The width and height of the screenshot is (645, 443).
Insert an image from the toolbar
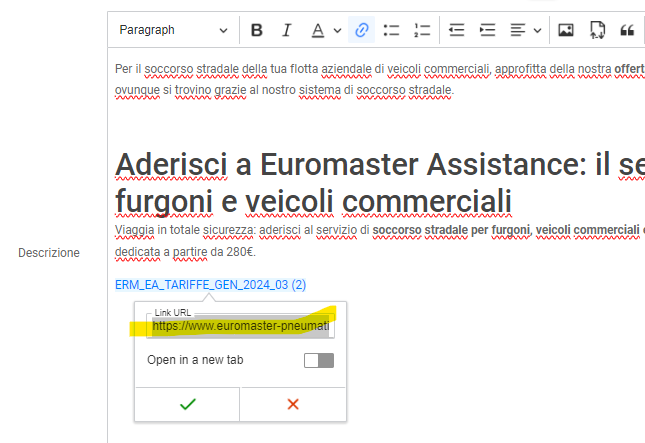tap(566, 30)
